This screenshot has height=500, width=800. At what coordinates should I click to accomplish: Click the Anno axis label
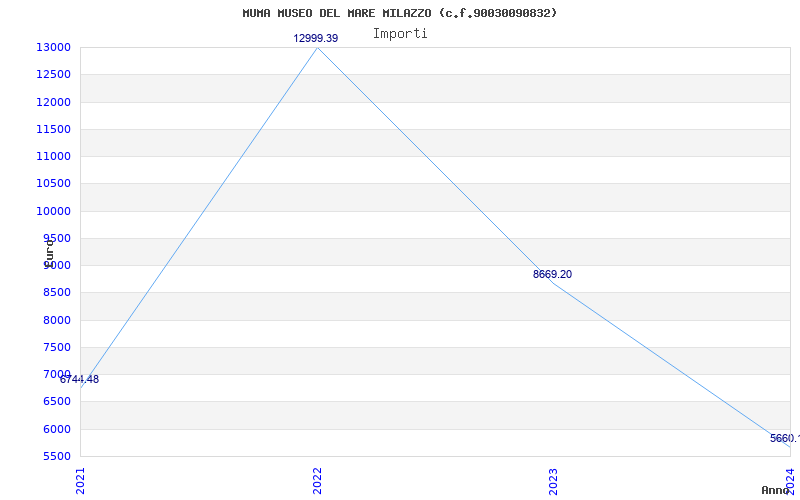[776, 490]
